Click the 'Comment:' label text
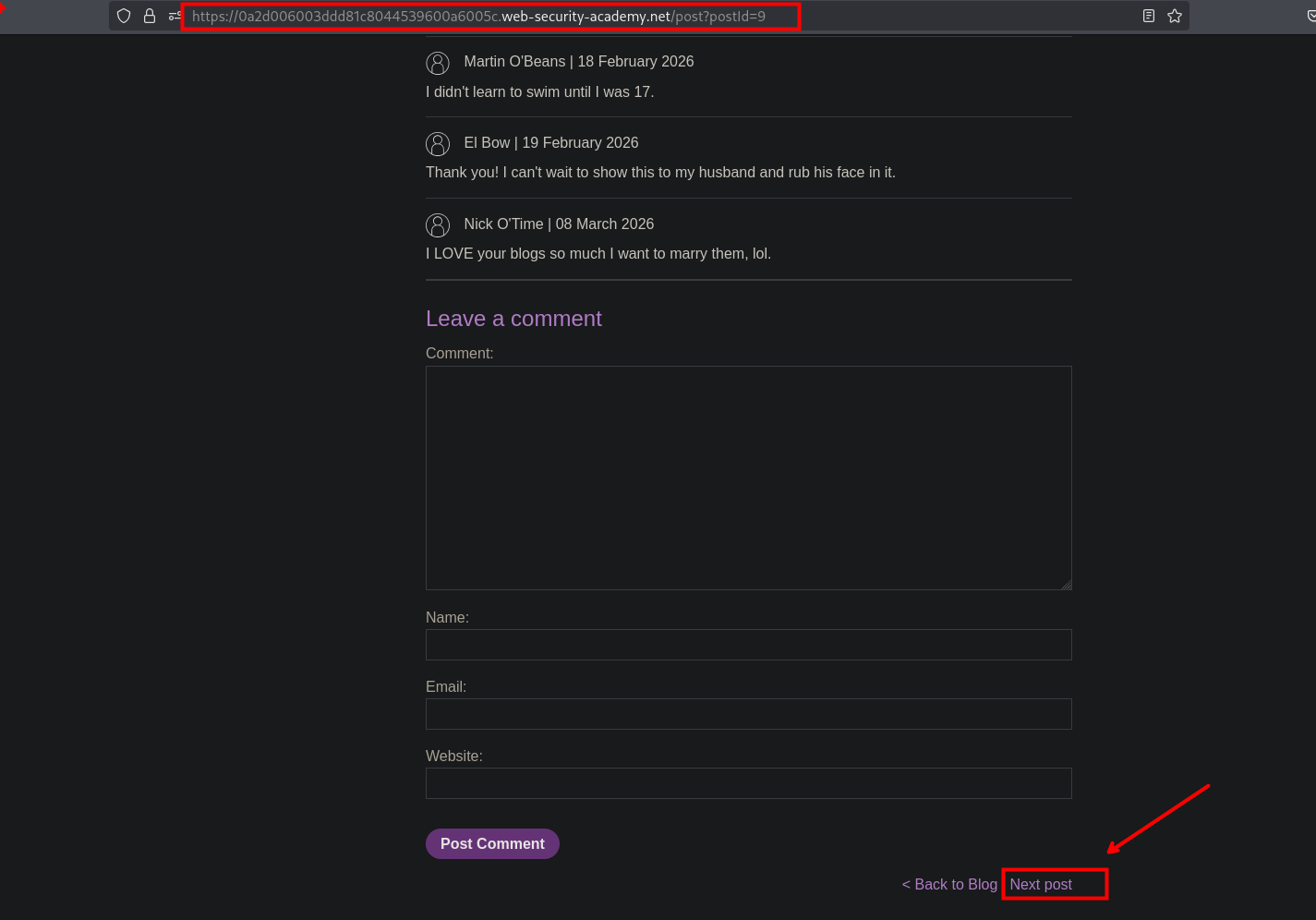1316x920 pixels. point(460,354)
